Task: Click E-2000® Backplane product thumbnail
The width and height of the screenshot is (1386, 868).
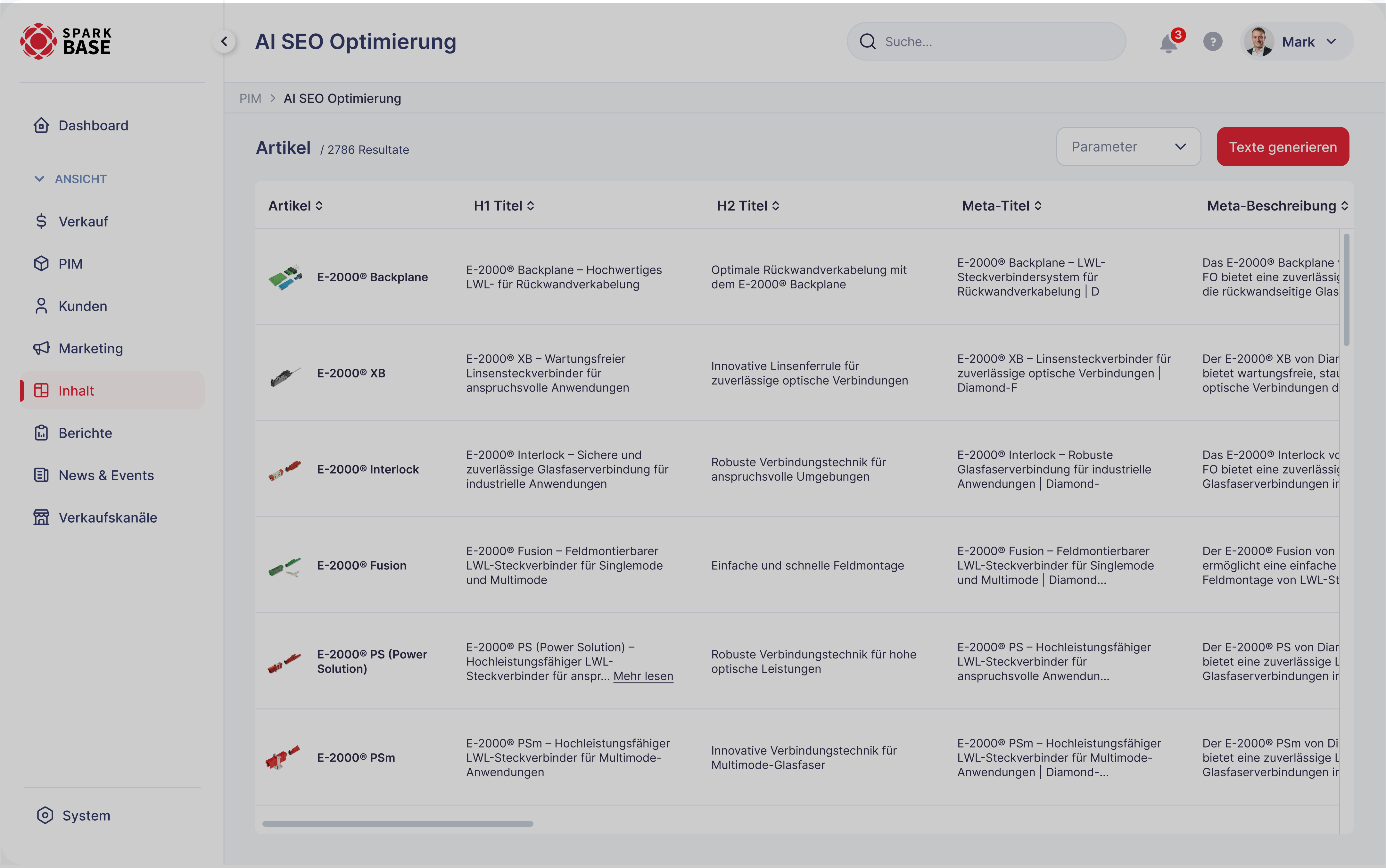Action: [285, 277]
